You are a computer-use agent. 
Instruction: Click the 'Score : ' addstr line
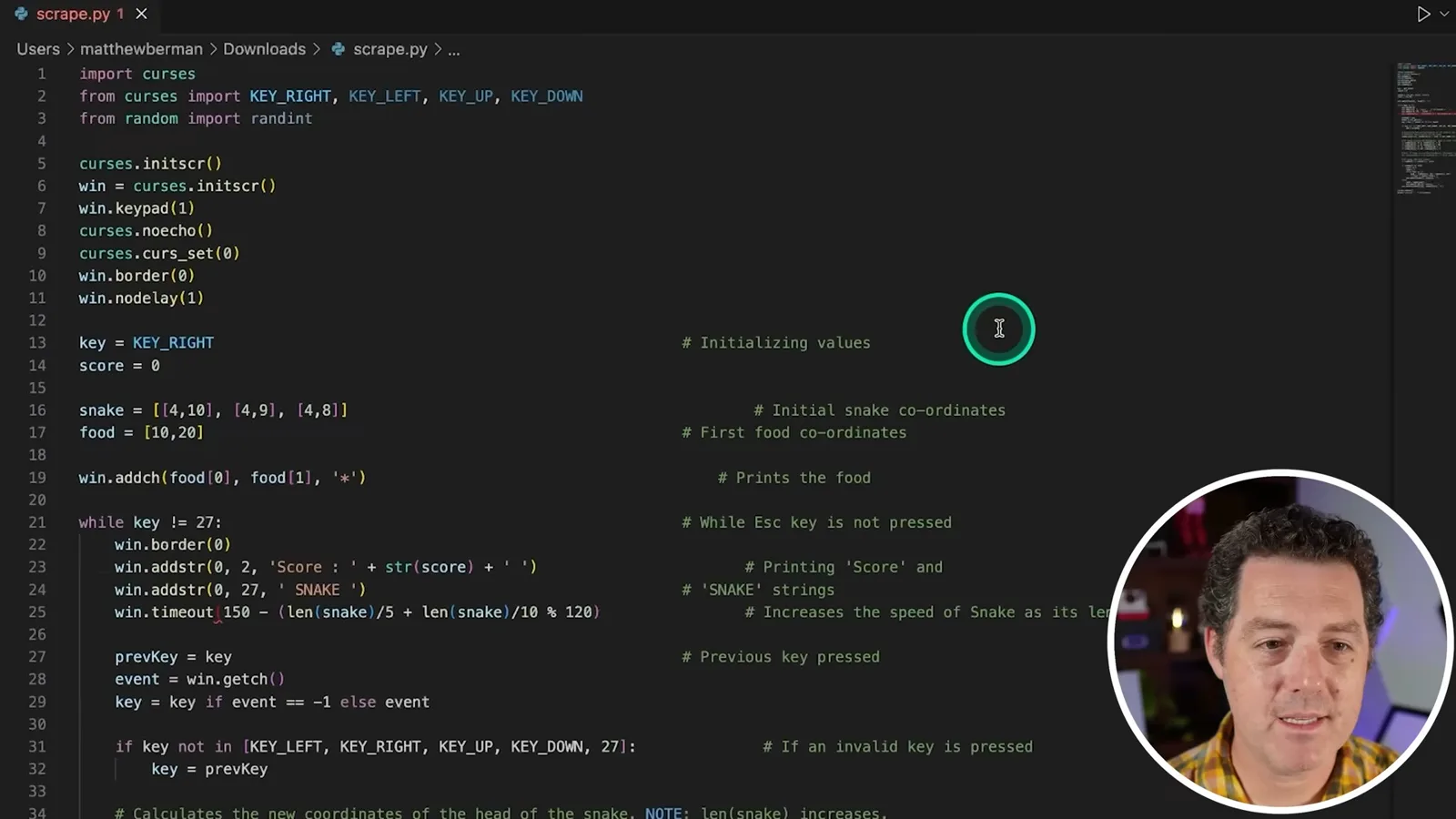click(326, 567)
